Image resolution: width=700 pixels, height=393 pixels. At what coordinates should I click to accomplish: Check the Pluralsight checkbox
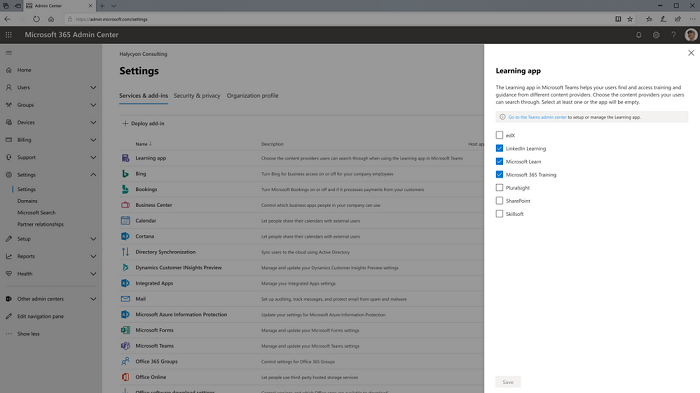pos(499,188)
